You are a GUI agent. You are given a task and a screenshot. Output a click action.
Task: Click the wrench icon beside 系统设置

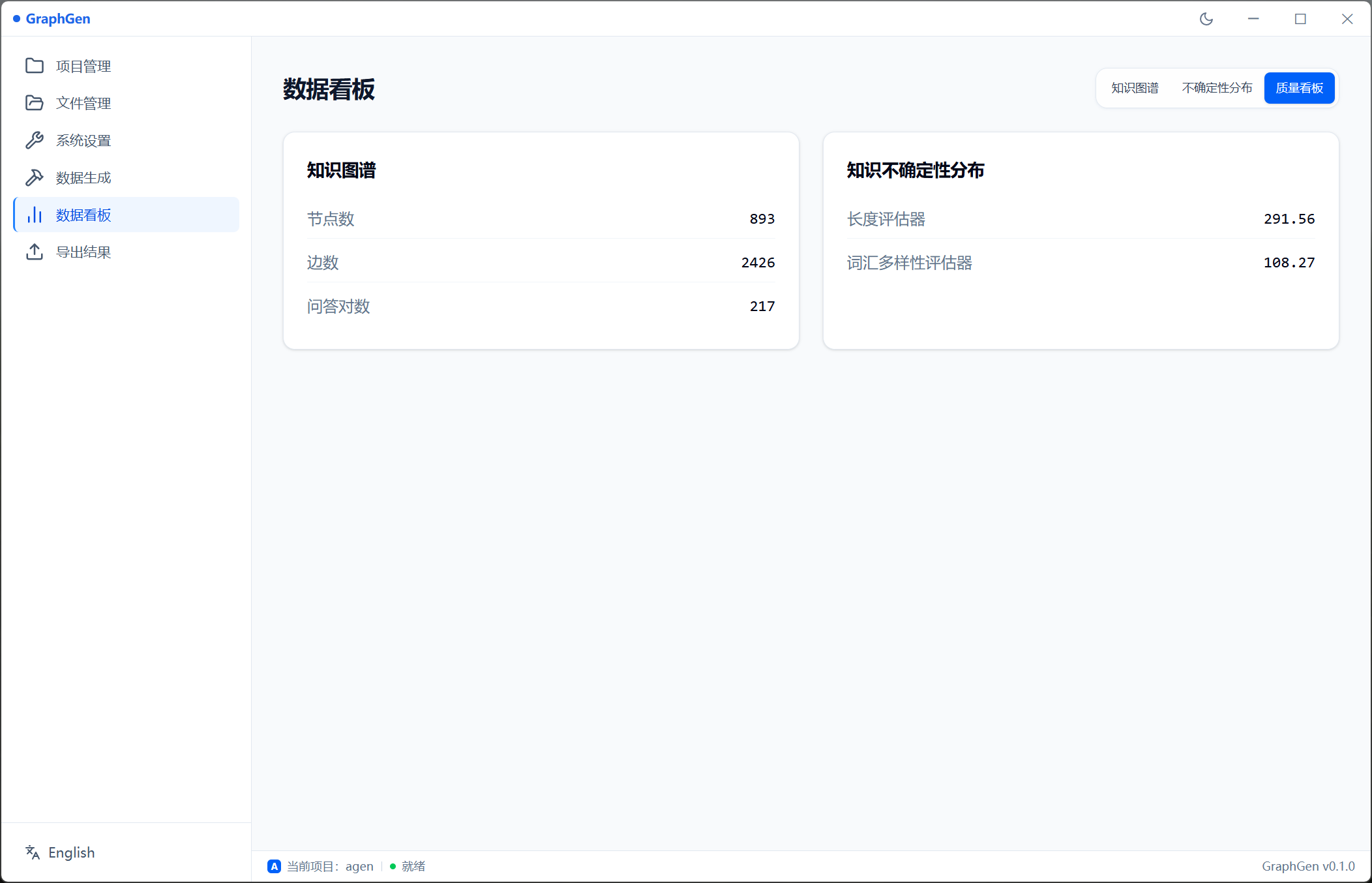coord(35,140)
